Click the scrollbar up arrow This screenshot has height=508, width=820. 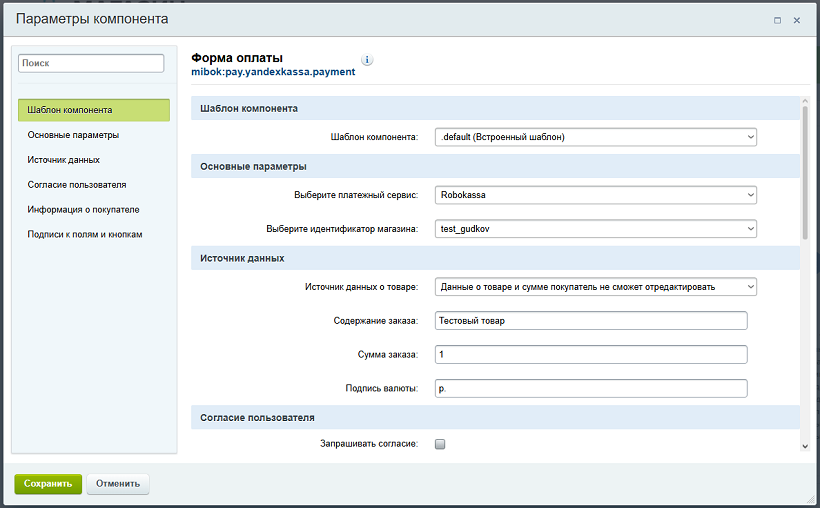[x=805, y=101]
